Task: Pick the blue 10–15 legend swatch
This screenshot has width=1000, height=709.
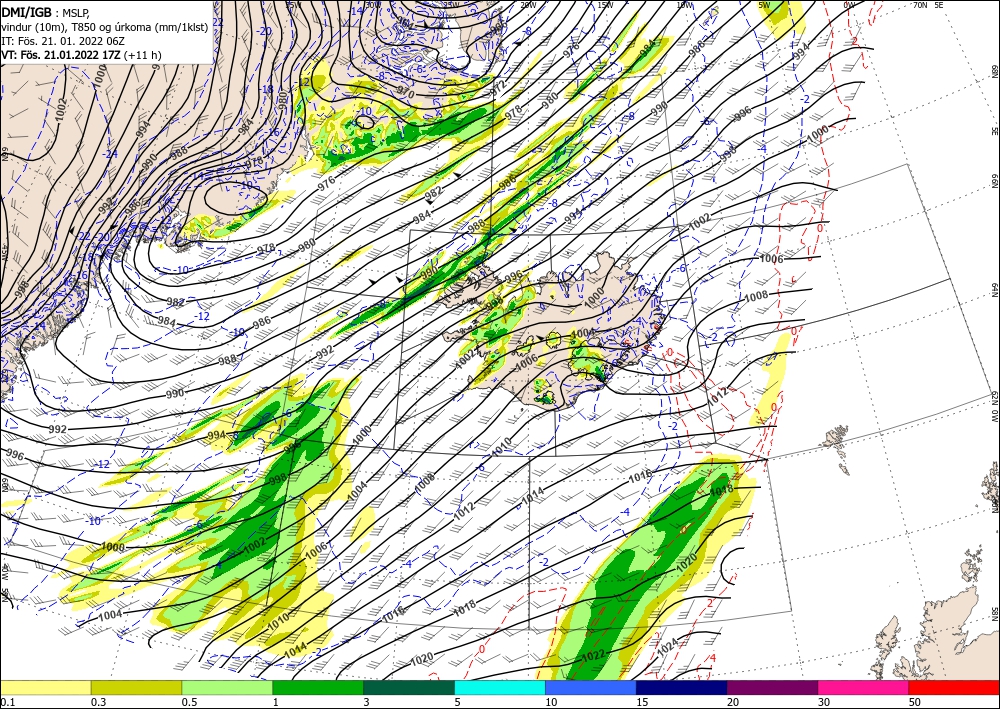Action: tap(591, 687)
